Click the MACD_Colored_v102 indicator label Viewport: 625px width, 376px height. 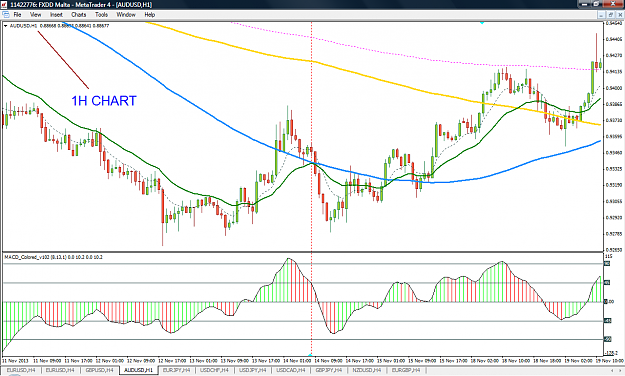[x=53, y=257]
